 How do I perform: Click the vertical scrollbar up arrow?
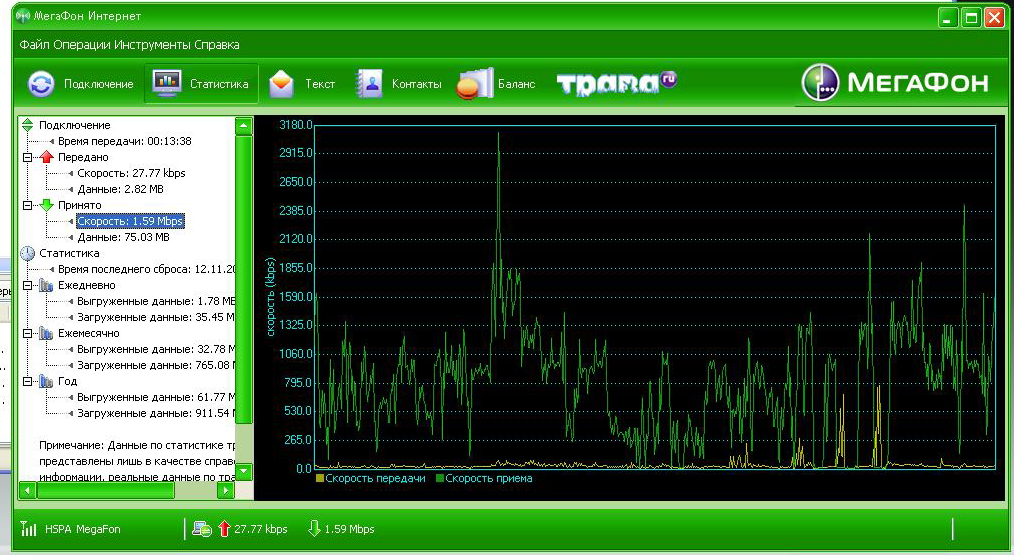tap(244, 126)
